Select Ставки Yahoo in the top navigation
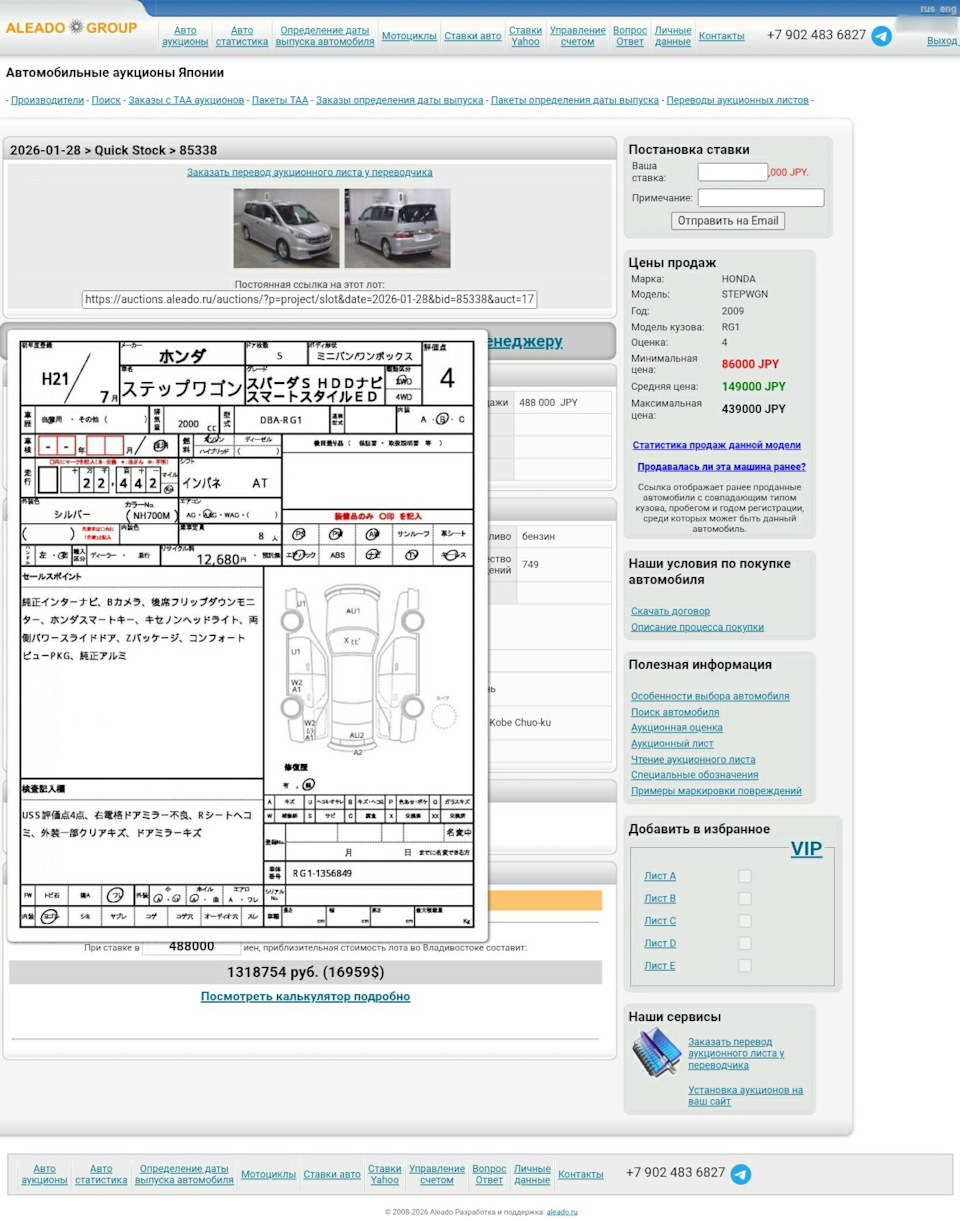This screenshot has height=1221, width=960. pyautogui.click(x=526, y=36)
